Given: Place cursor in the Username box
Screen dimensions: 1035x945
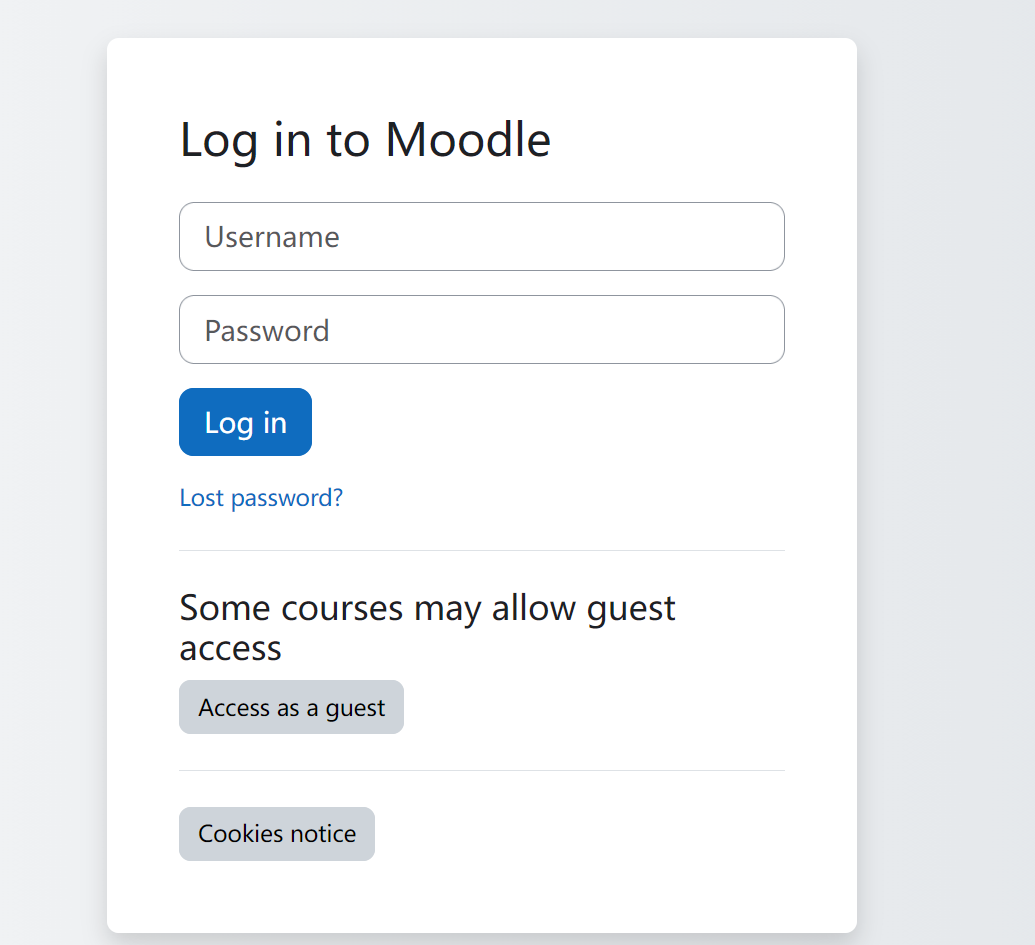Looking at the screenshot, I should pos(481,237).
